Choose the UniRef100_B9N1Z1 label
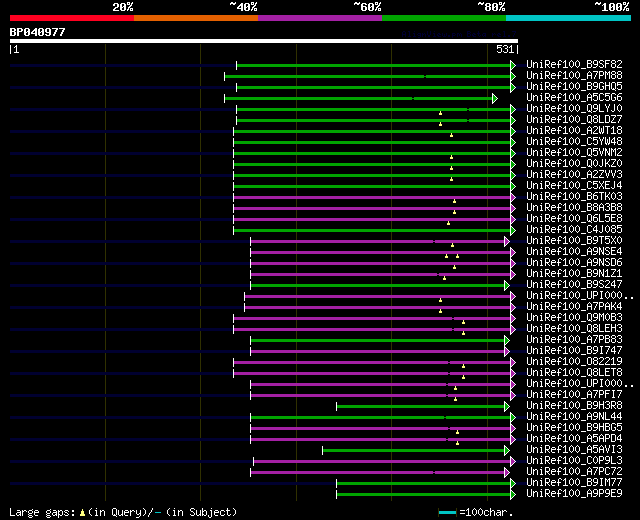Viewport: 640px width, 520px height. [574, 274]
